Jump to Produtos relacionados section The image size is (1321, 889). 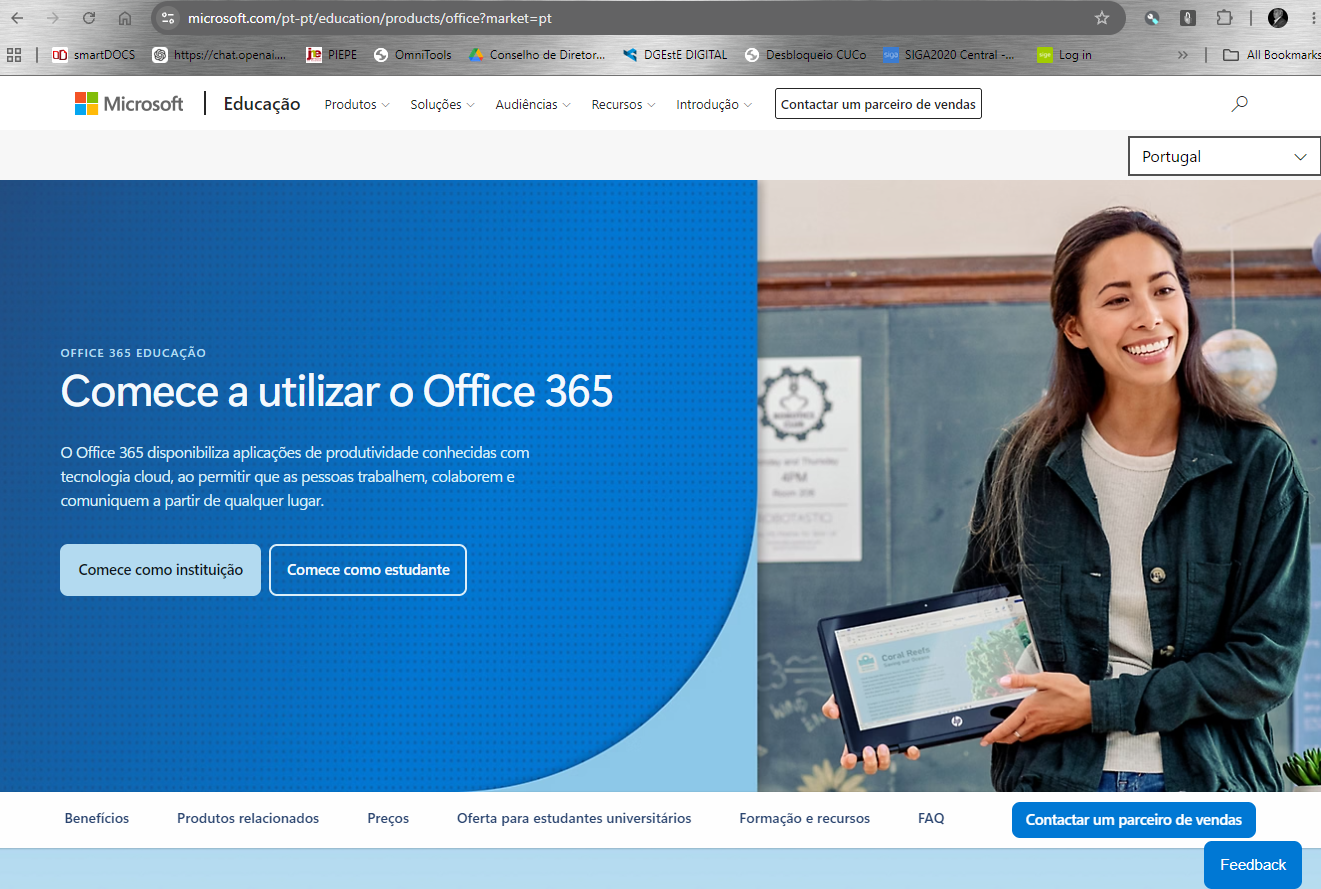pyautogui.click(x=248, y=818)
